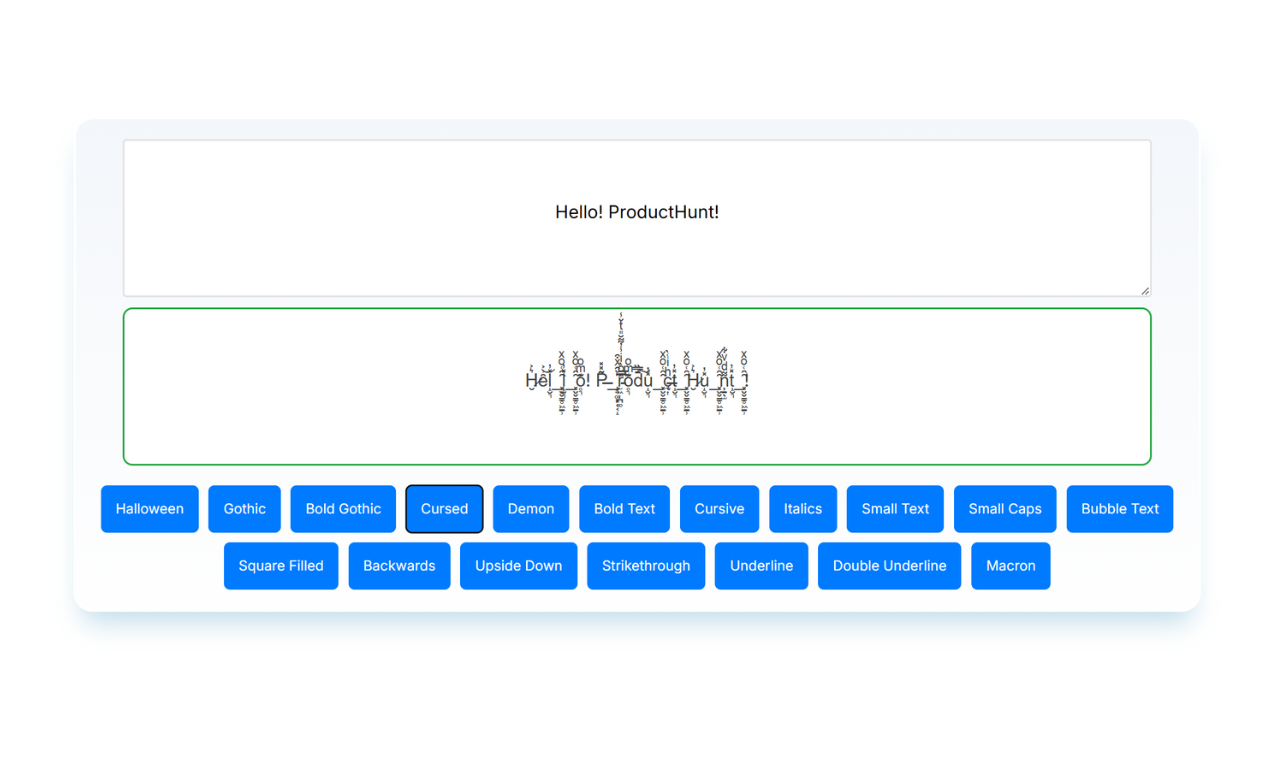Screen dimensions: 1270x760
Task: Select the Small Caps button
Action: click(1005, 509)
